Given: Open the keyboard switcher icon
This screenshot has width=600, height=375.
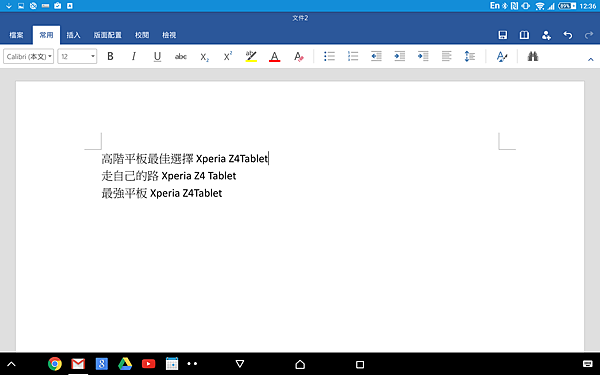Looking at the screenshot, I should [587, 364].
